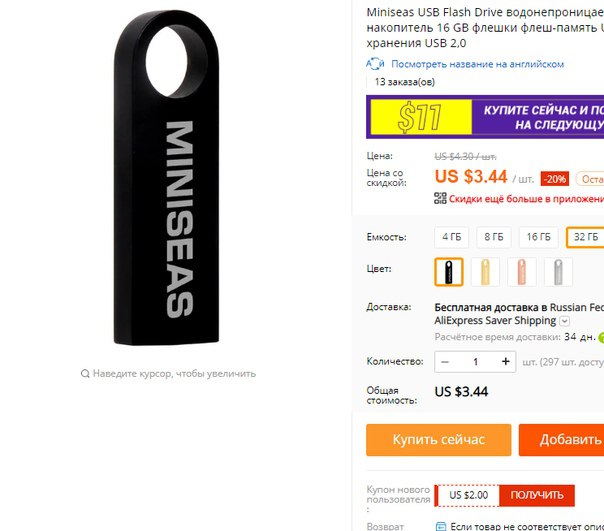Click the magnifier icon under the product image

pyautogui.click(x=85, y=373)
